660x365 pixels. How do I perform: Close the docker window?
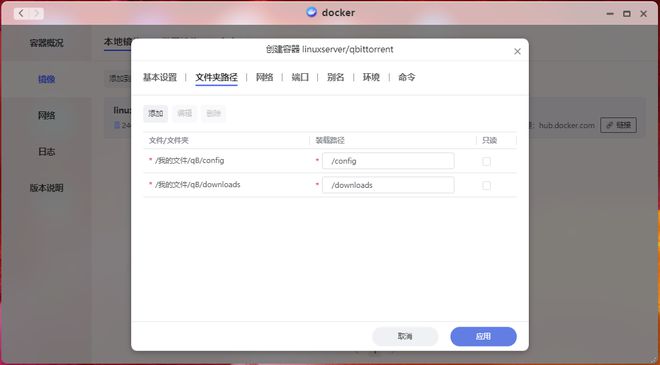tap(644, 13)
